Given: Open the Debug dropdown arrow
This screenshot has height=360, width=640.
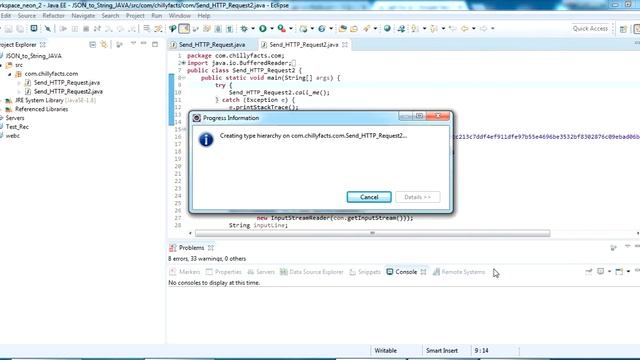Looking at the screenshot, I should tap(253, 29).
